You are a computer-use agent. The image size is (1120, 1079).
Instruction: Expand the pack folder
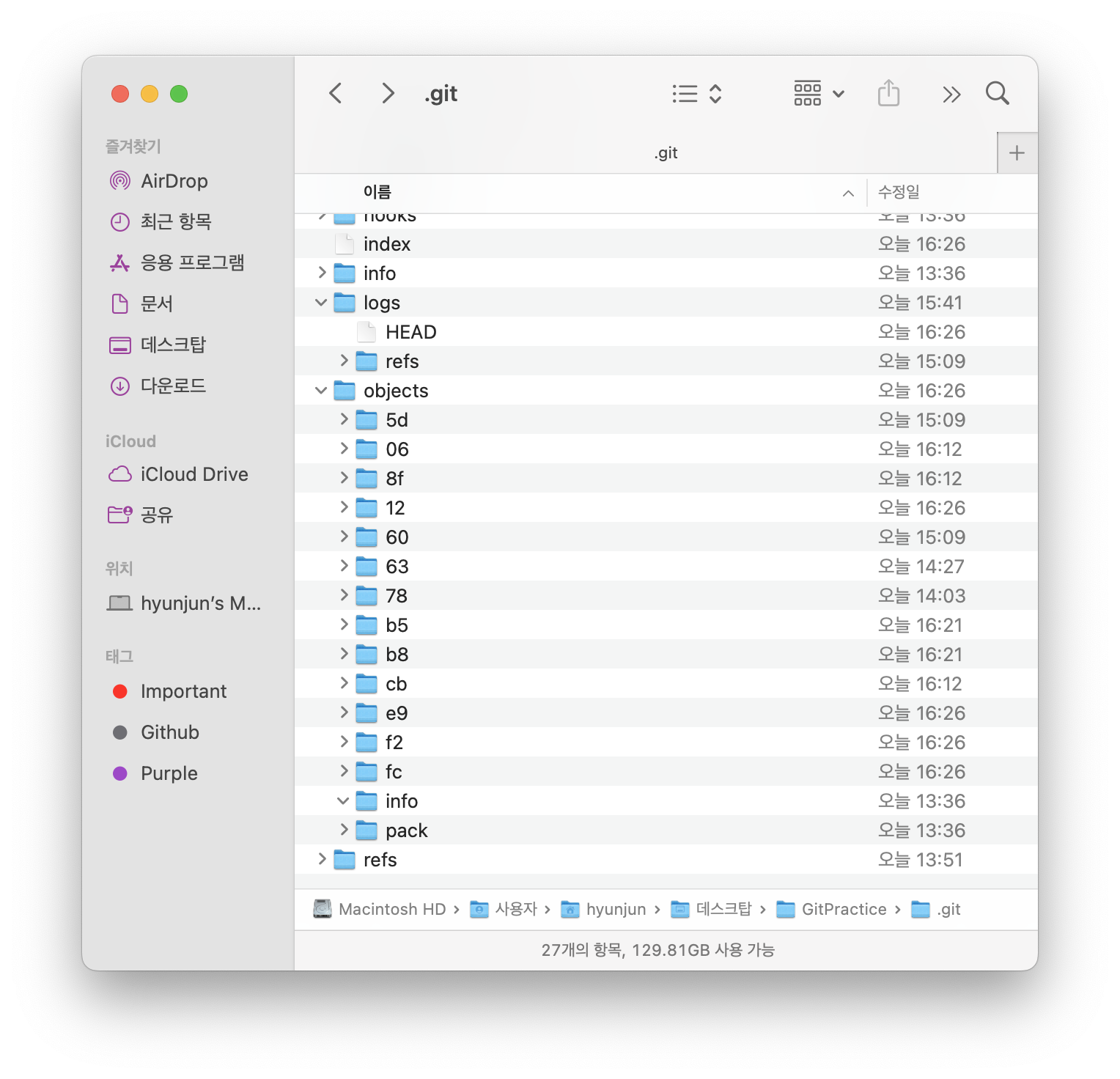coord(344,830)
